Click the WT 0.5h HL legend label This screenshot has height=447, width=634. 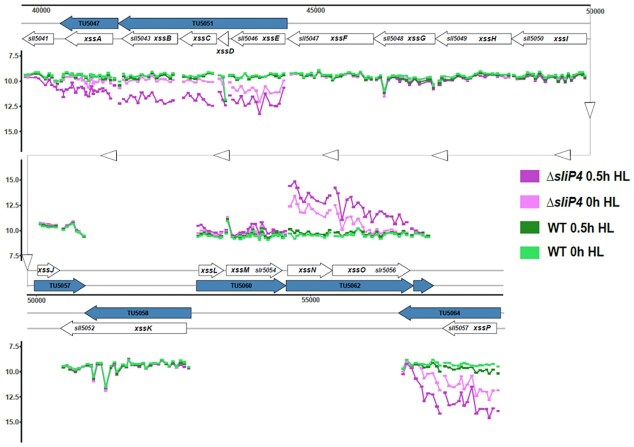tap(581, 227)
